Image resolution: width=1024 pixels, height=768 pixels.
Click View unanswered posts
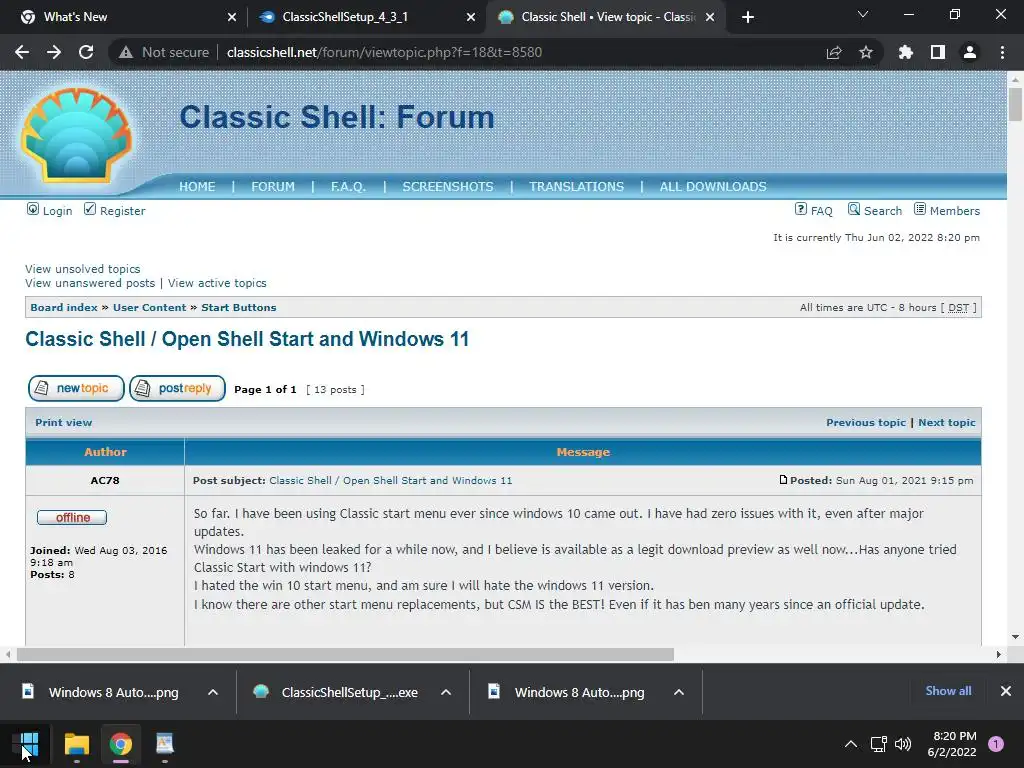90,283
